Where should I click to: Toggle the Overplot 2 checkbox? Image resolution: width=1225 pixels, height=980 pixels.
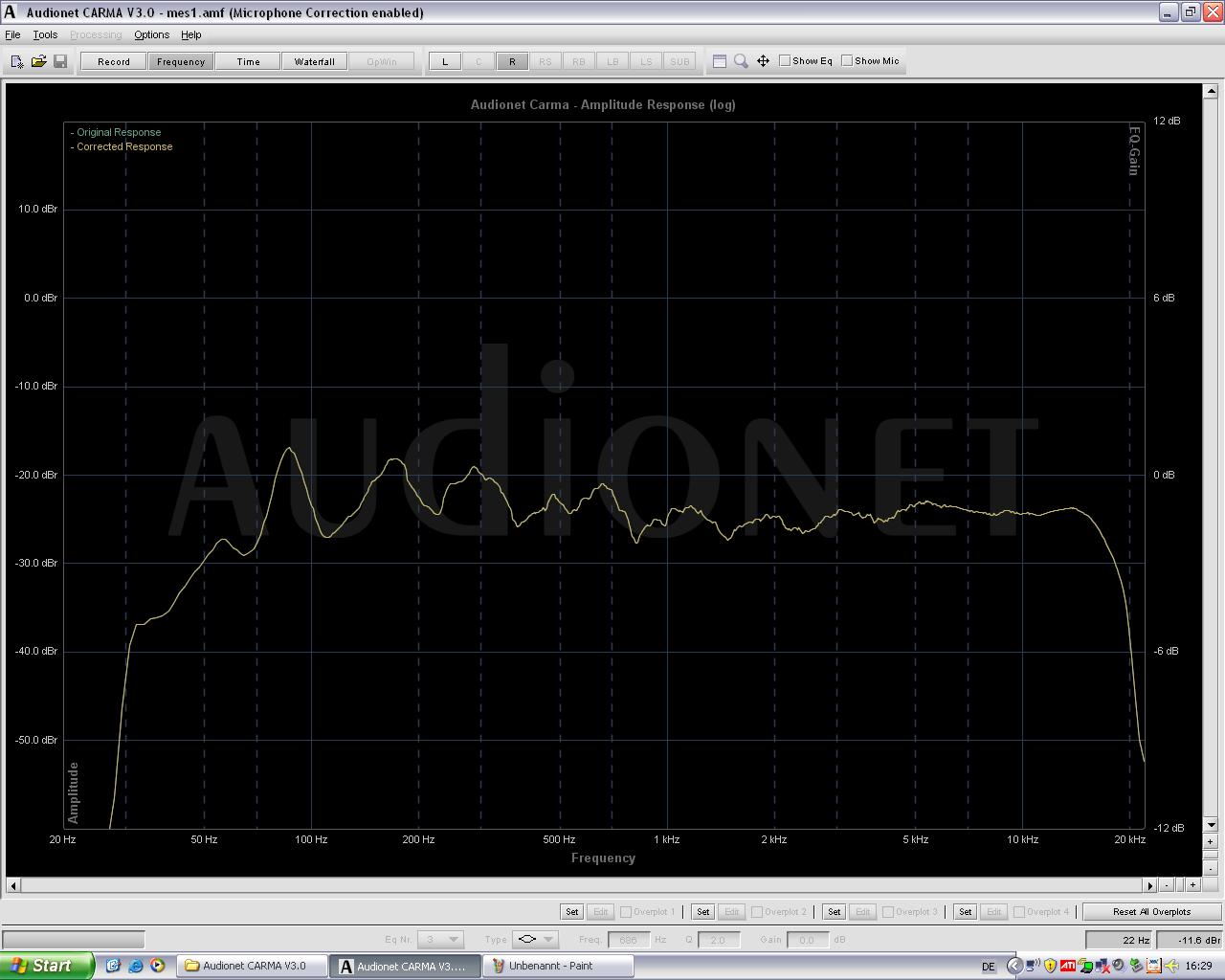point(756,912)
